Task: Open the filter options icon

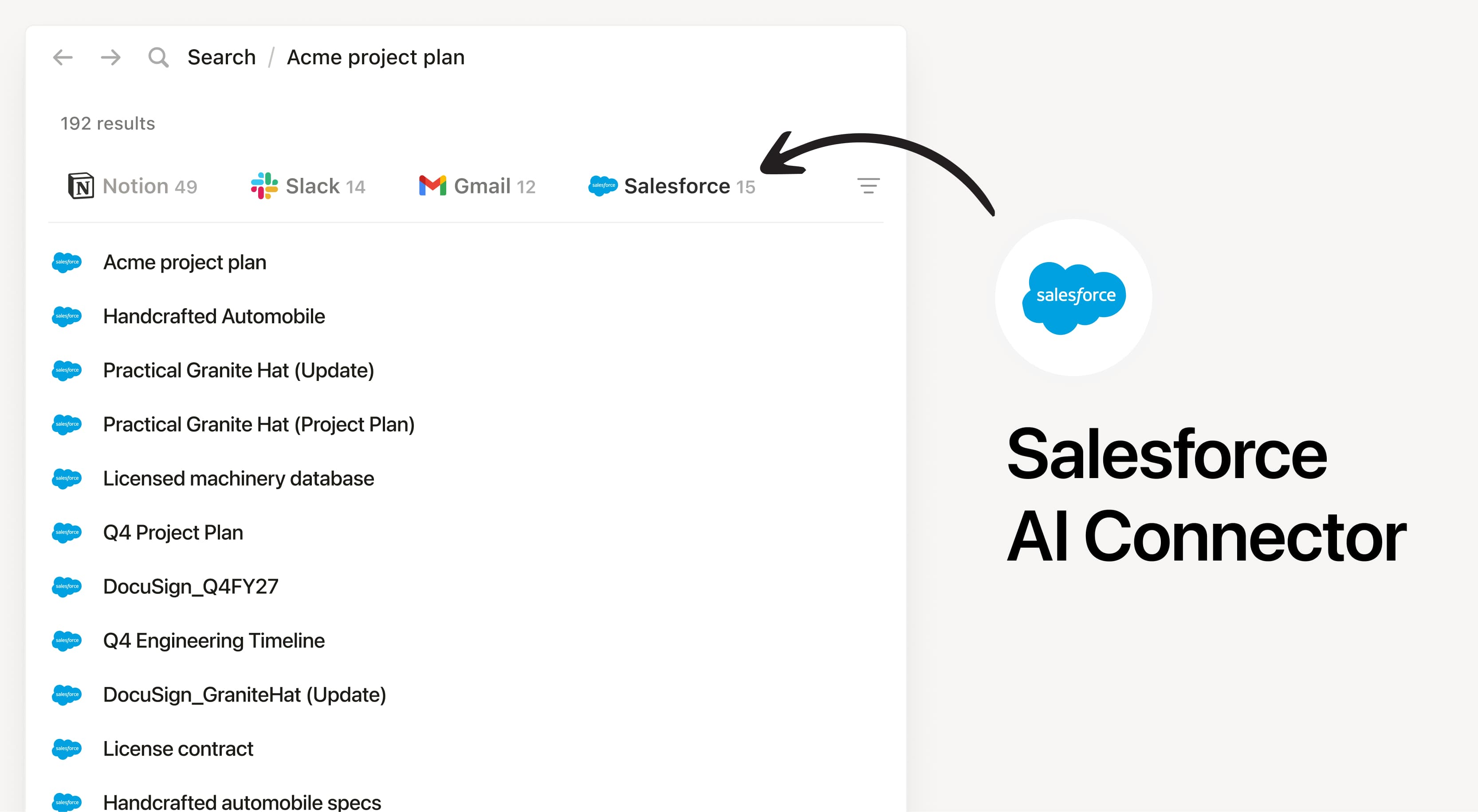Action: (868, 185)
